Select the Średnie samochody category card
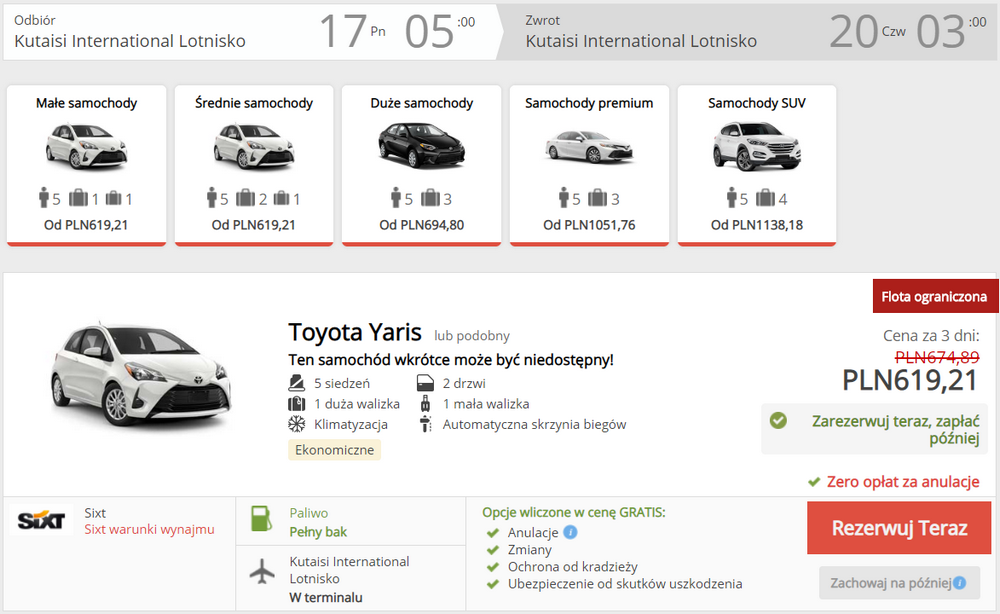This screenshot has width=1000, height=614. (x=254, y=165)
